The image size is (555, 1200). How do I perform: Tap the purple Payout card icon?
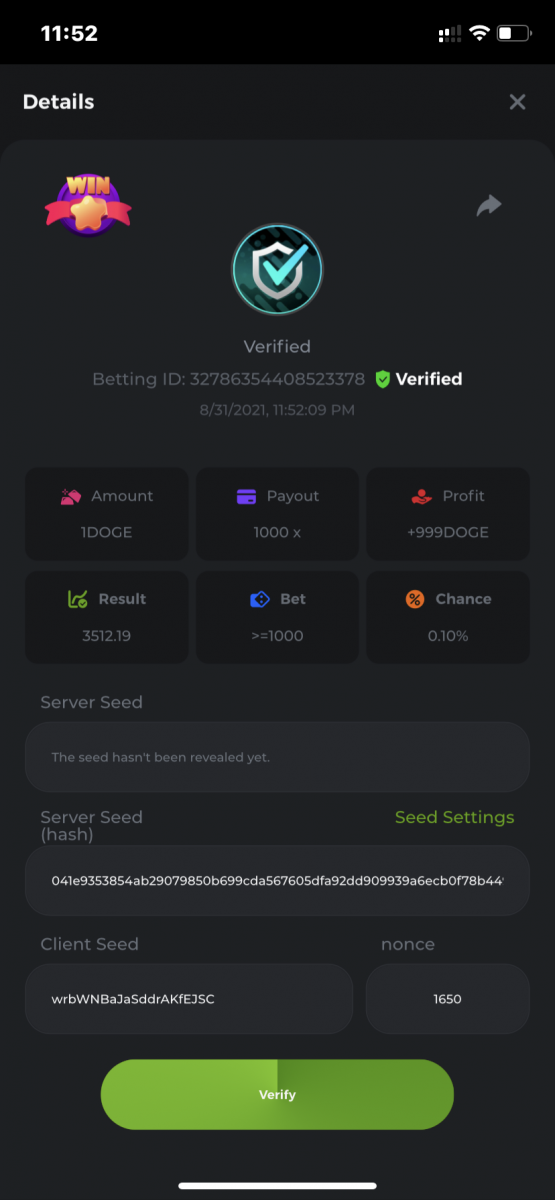tap(246, 496)
